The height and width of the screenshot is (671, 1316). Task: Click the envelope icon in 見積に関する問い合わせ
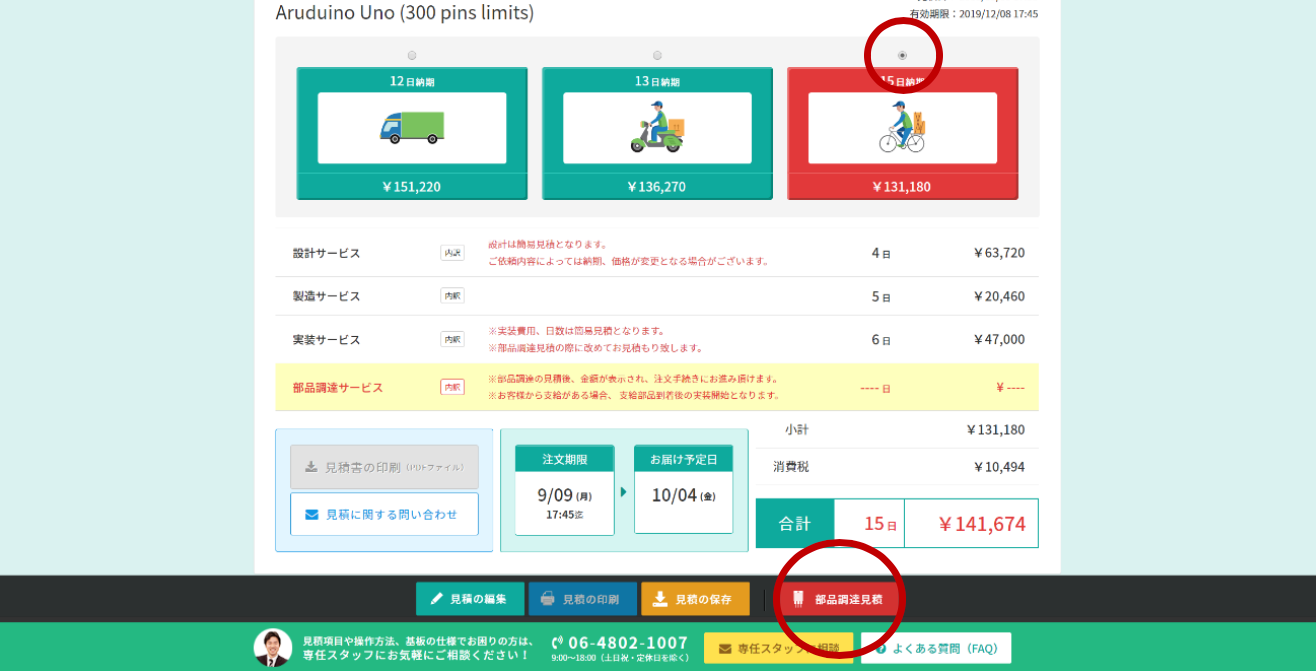click(312, 514)
